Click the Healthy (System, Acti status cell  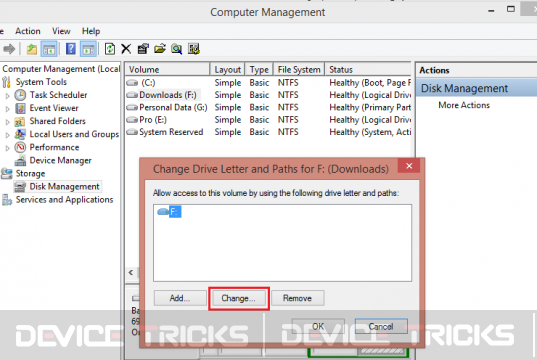[x=370, y=132]
